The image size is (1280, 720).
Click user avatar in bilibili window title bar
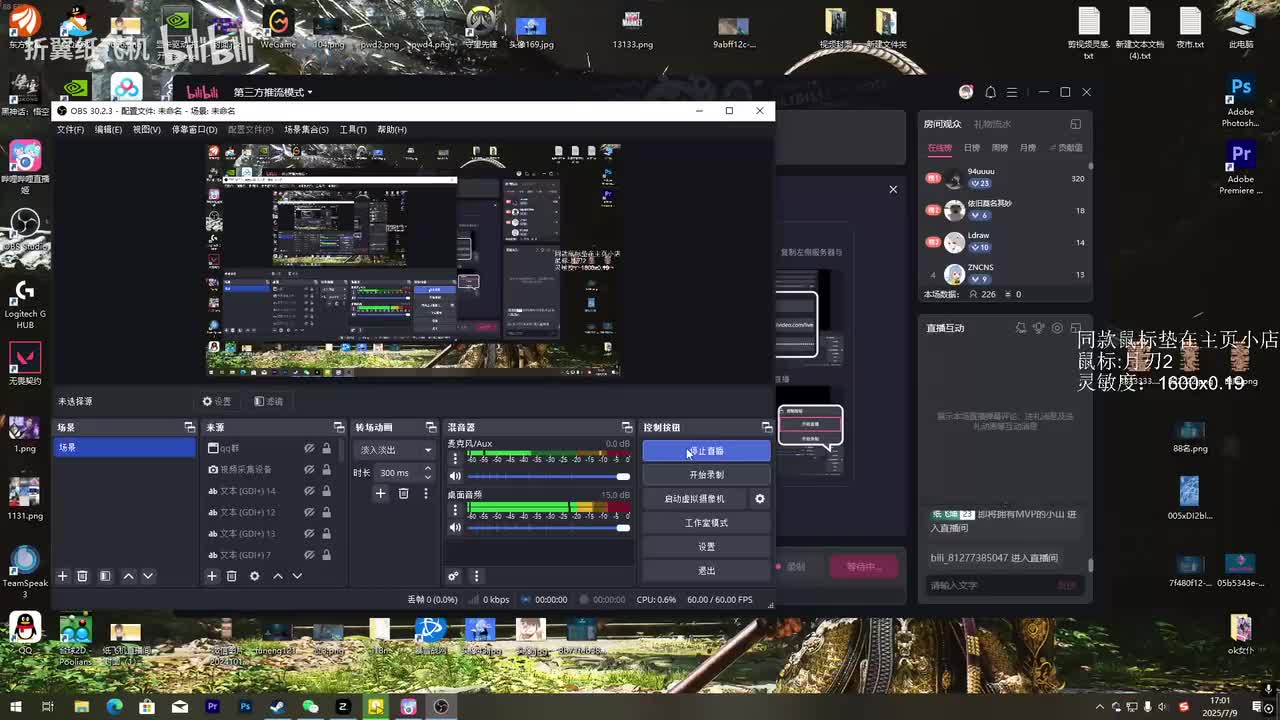966,92
